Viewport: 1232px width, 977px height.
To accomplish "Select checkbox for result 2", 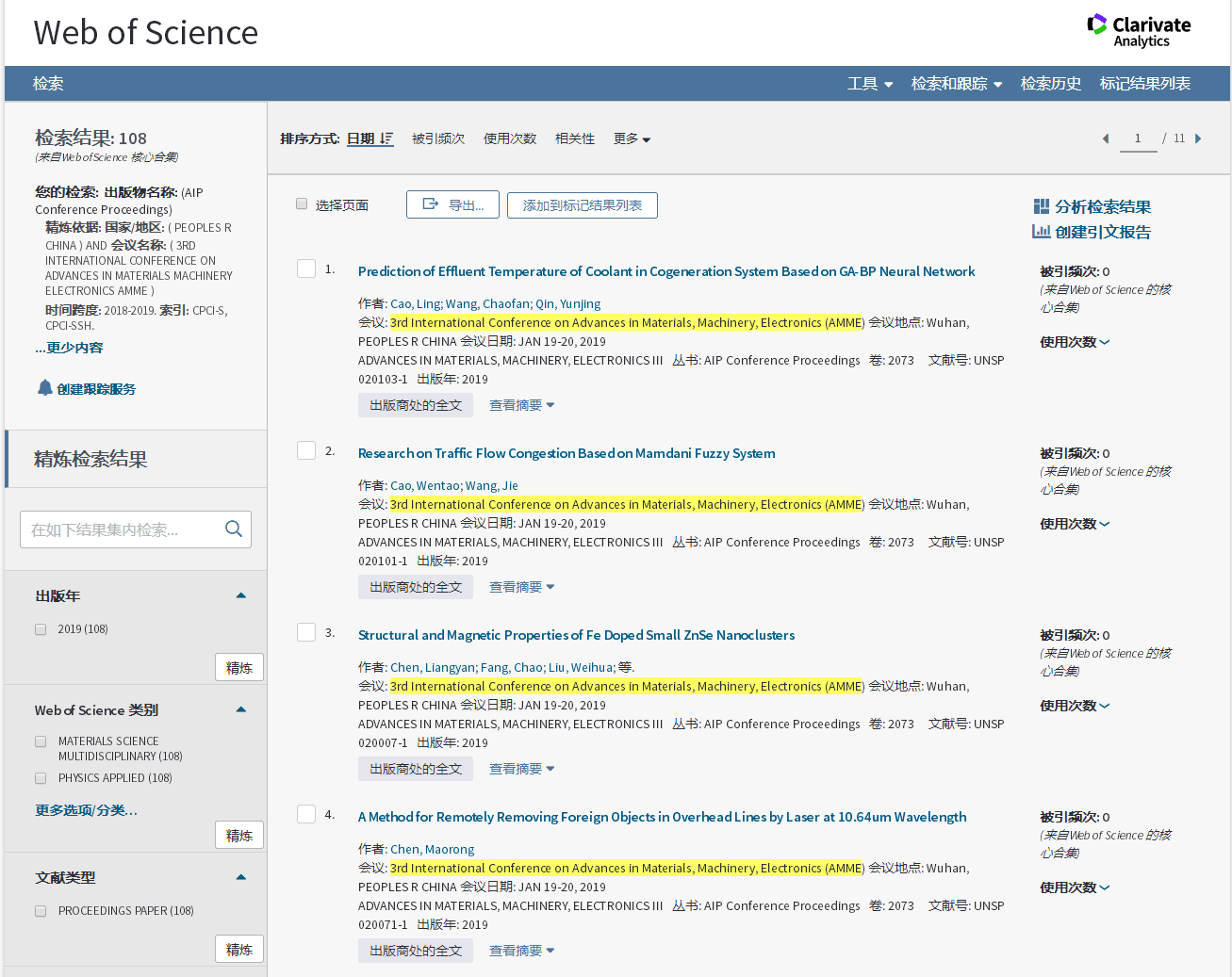I will (x=306, y=450).
